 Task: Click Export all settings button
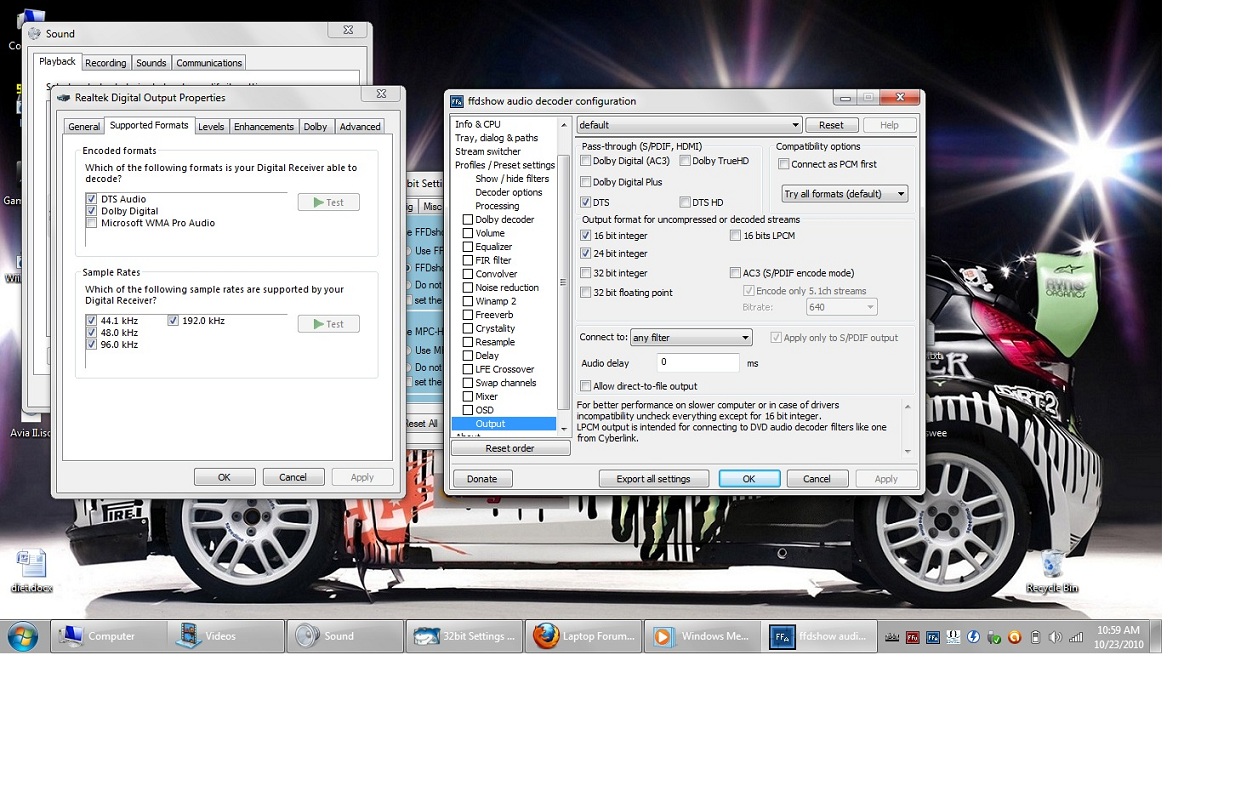(x=653, y=479)
